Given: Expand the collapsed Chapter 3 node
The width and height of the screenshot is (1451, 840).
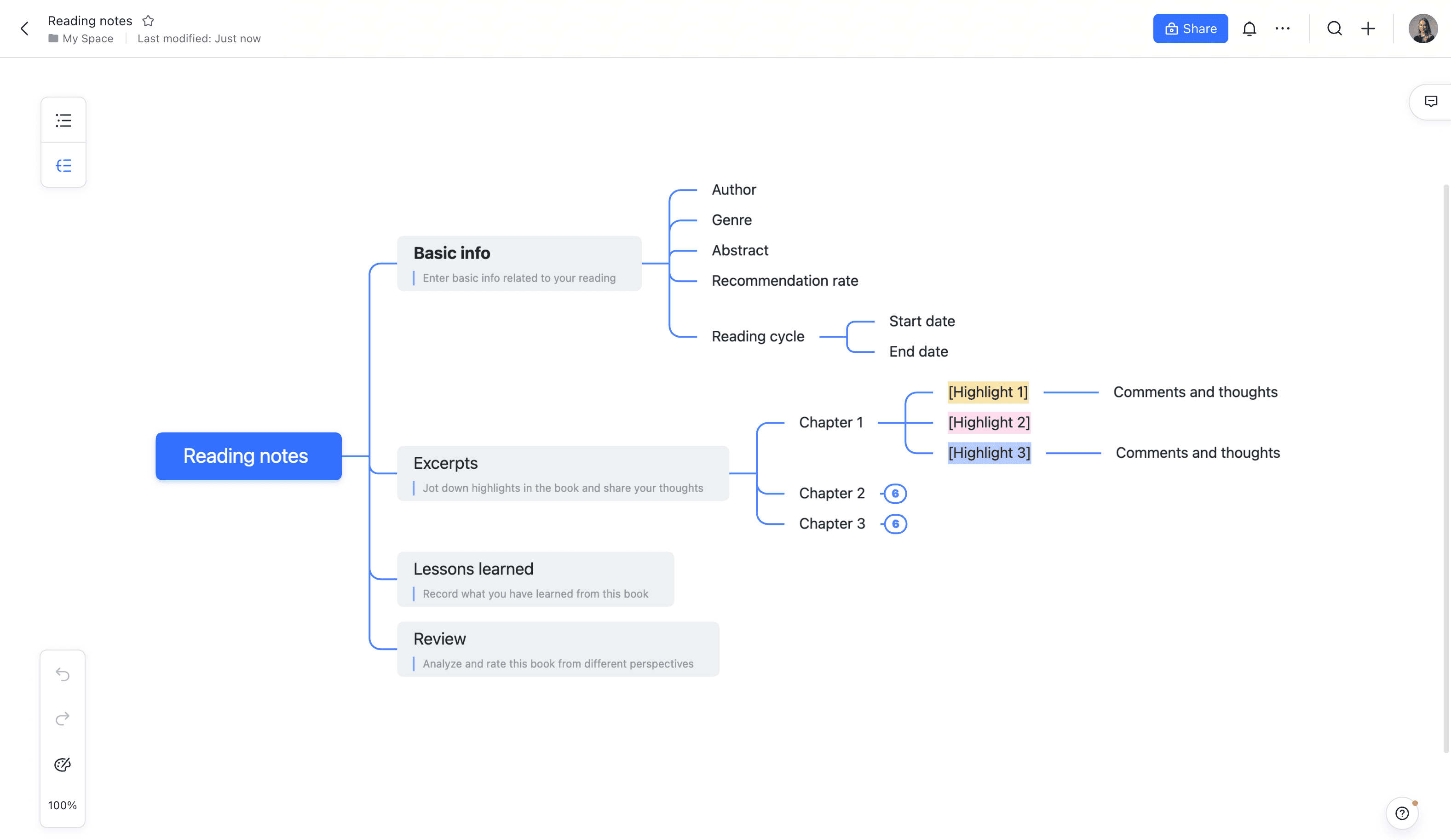Looking at the screenshot, I should point(895,524).
